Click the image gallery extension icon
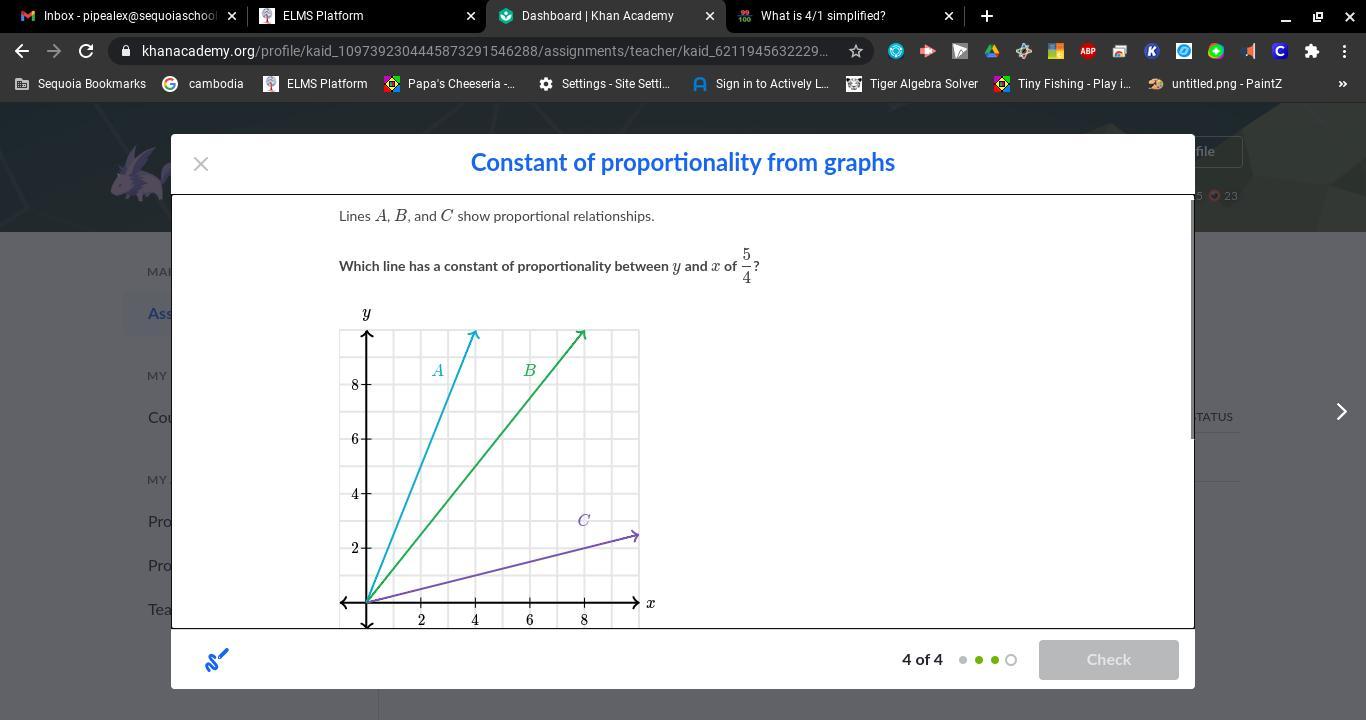 click(1120, 51)
